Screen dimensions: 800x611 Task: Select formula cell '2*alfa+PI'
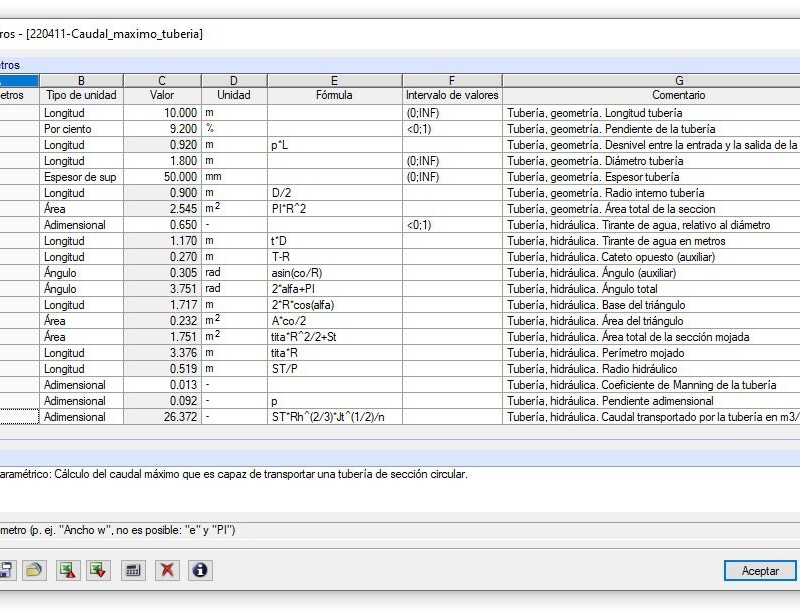click(335, 289)
